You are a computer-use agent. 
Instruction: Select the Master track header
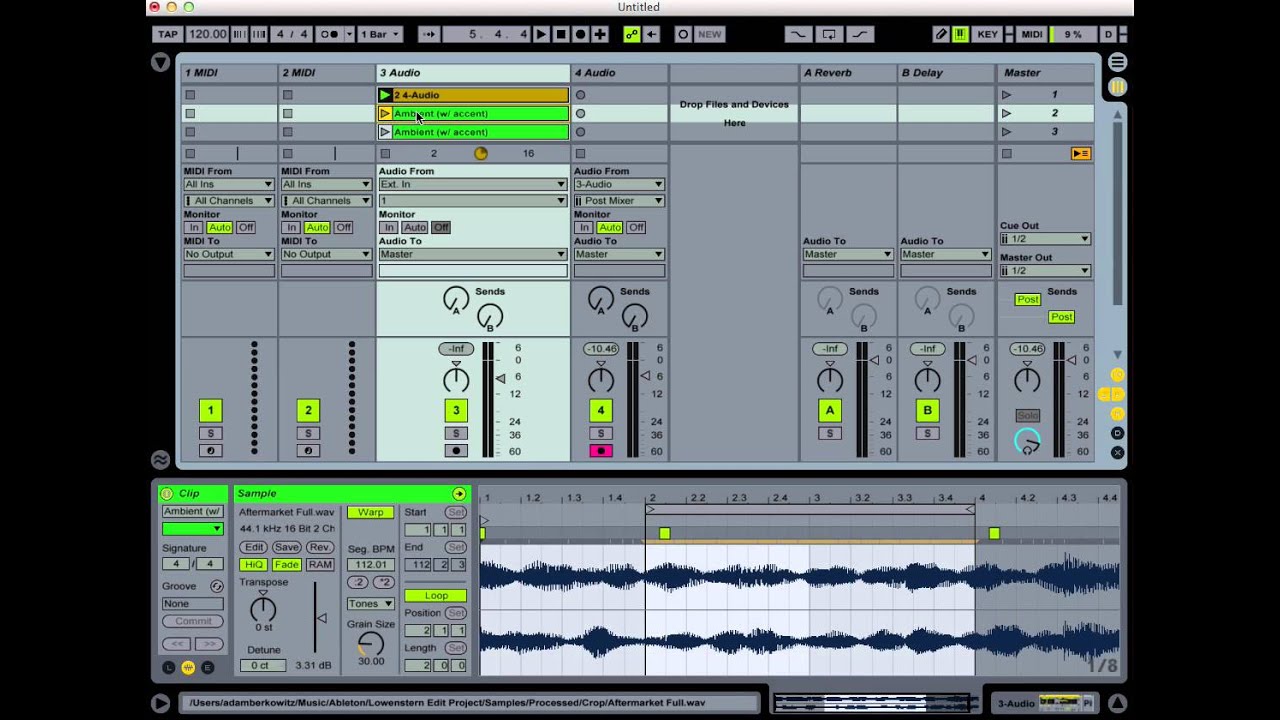pyautogui.click(x=1045, y=73)
